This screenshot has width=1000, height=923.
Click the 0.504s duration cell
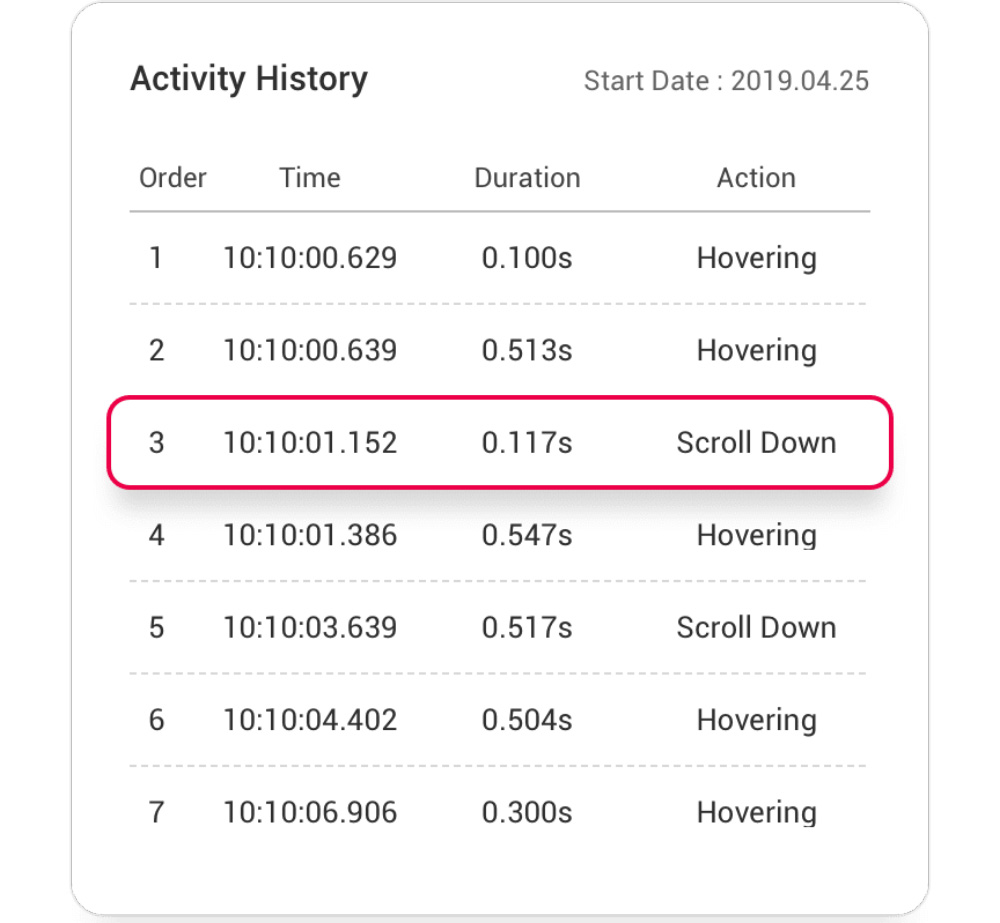tap(527, 719)
